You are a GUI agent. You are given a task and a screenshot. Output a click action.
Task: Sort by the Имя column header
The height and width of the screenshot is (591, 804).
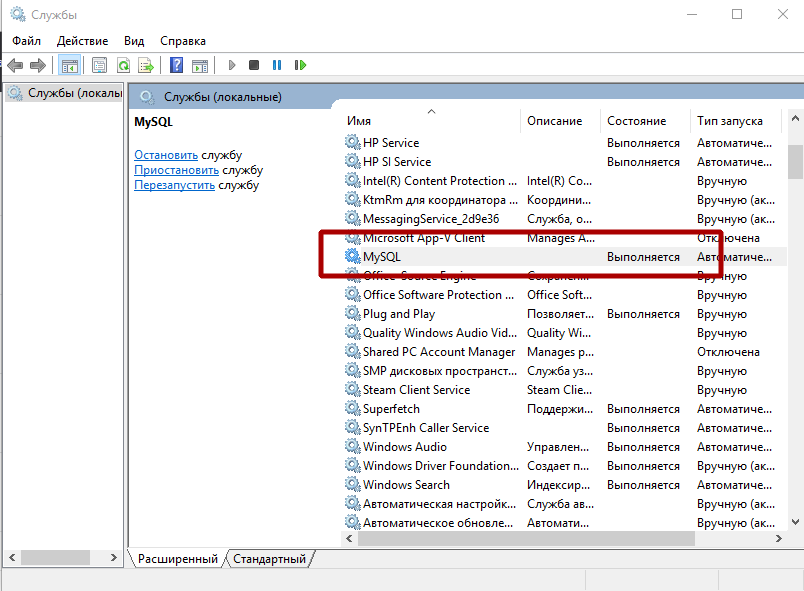pyautogui.click(x=359, y=121)
